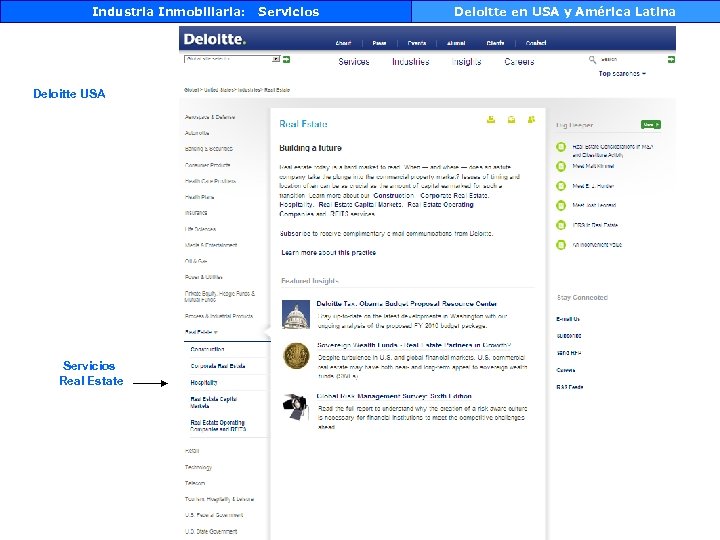The height and width of the screenshot is (540, 720).
Task: Click the RSS Feeds link
Action: point(570,387)
